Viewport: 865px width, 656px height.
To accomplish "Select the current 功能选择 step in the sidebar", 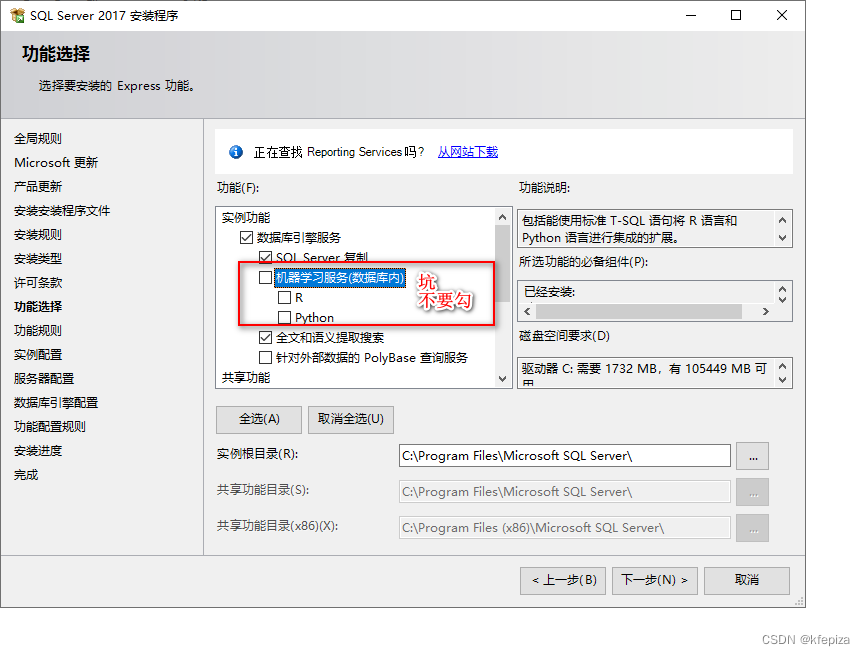I will tap(38, 307).
